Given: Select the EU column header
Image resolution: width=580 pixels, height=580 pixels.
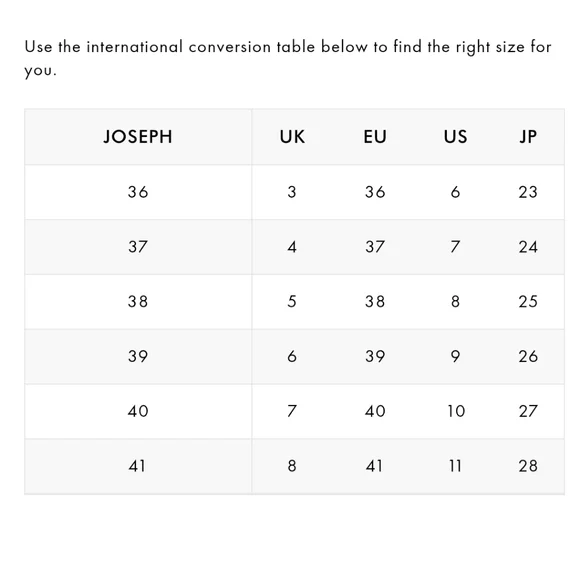Looking at the screenshot, I should click(375, 136).
